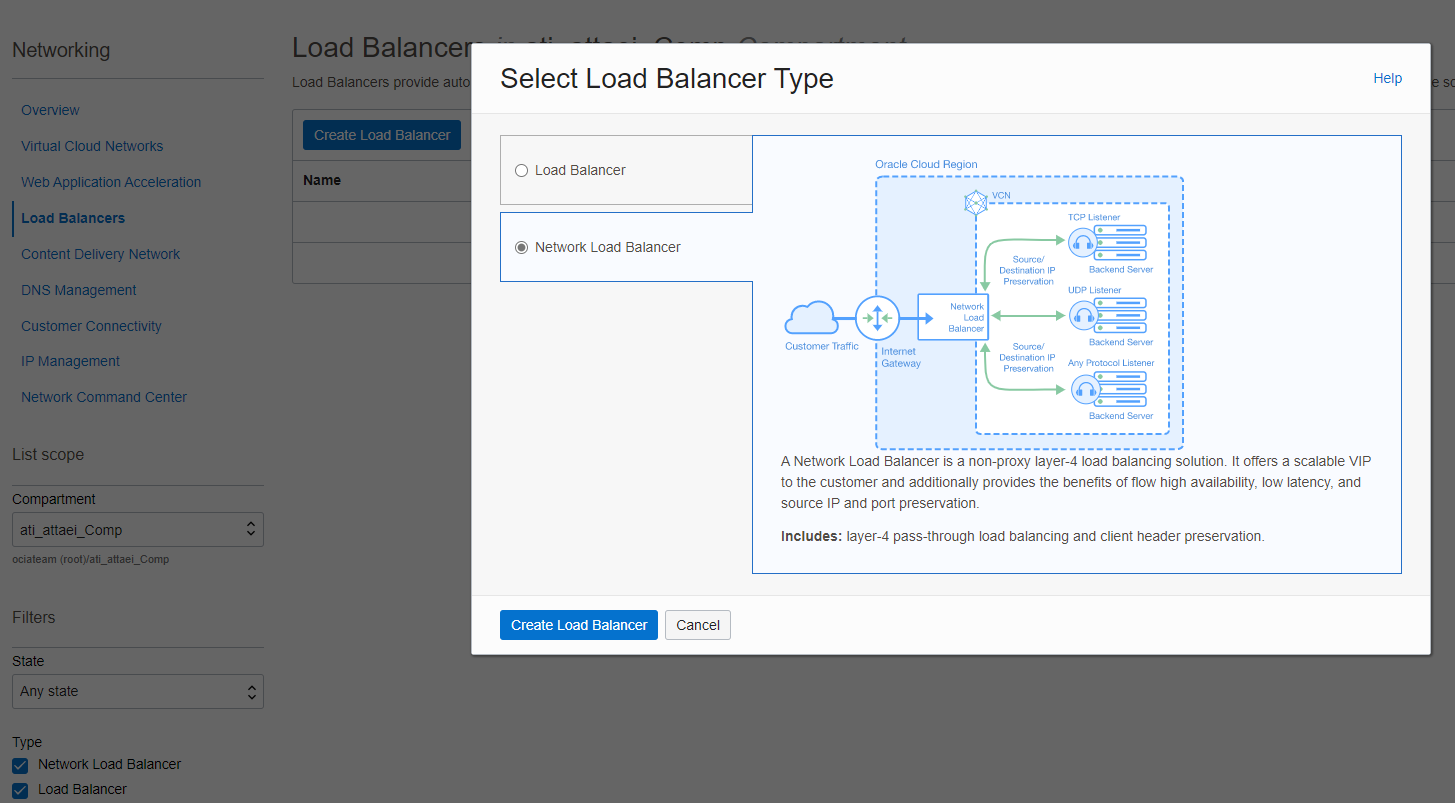The height and width of the screenshot is (803, 1455).
Task: Uncheck the Load Balancer type filter
Action: pyautogui.click(x=20, y=790)
